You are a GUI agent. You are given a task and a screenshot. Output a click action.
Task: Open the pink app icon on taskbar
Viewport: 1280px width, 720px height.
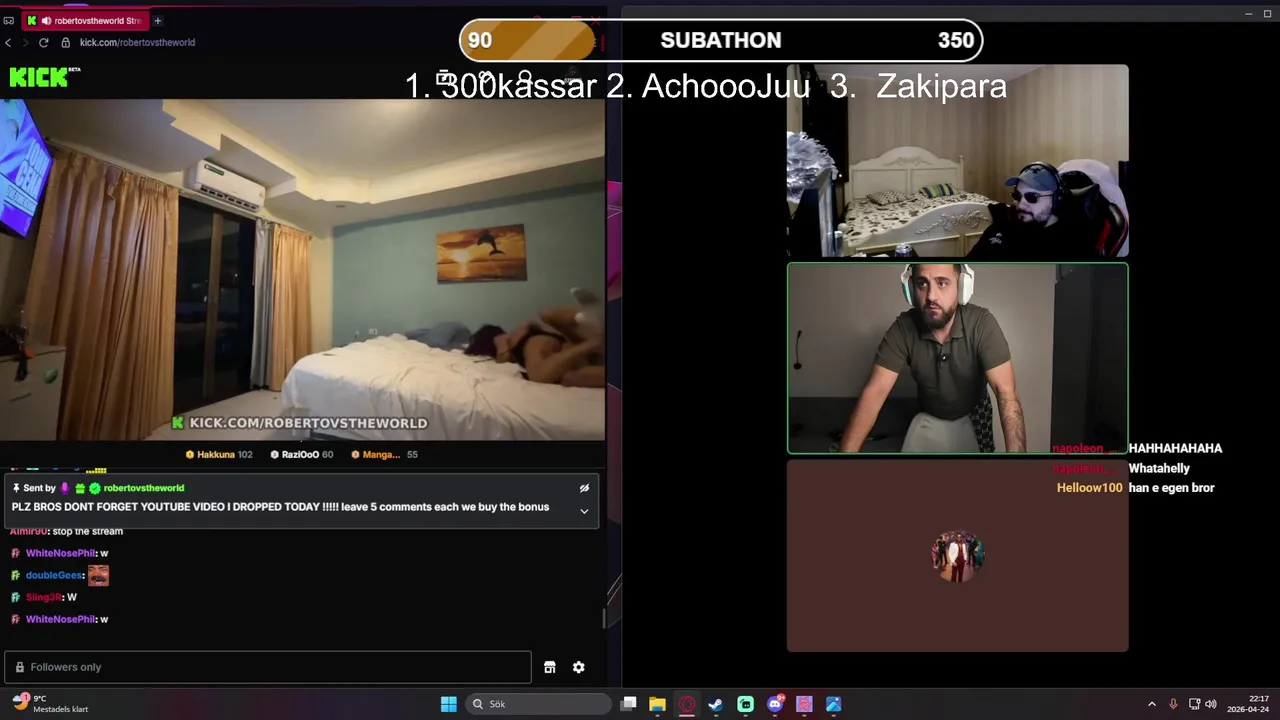pos(804,704)
